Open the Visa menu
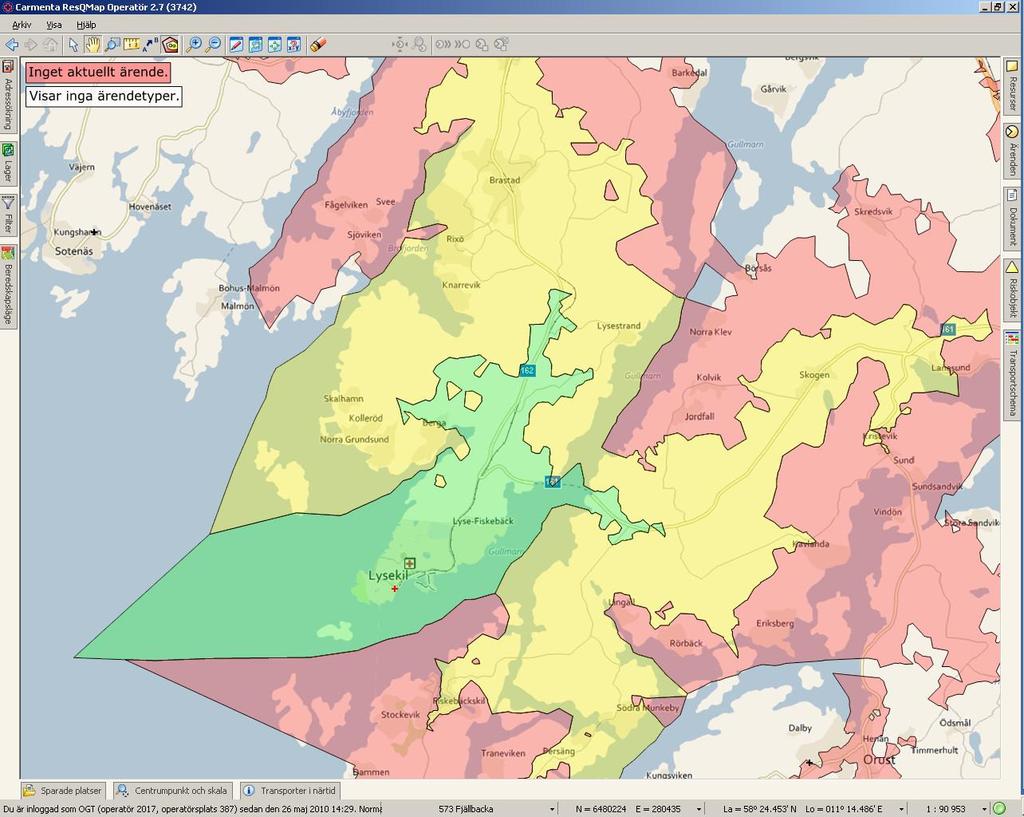 click(54, 25)
